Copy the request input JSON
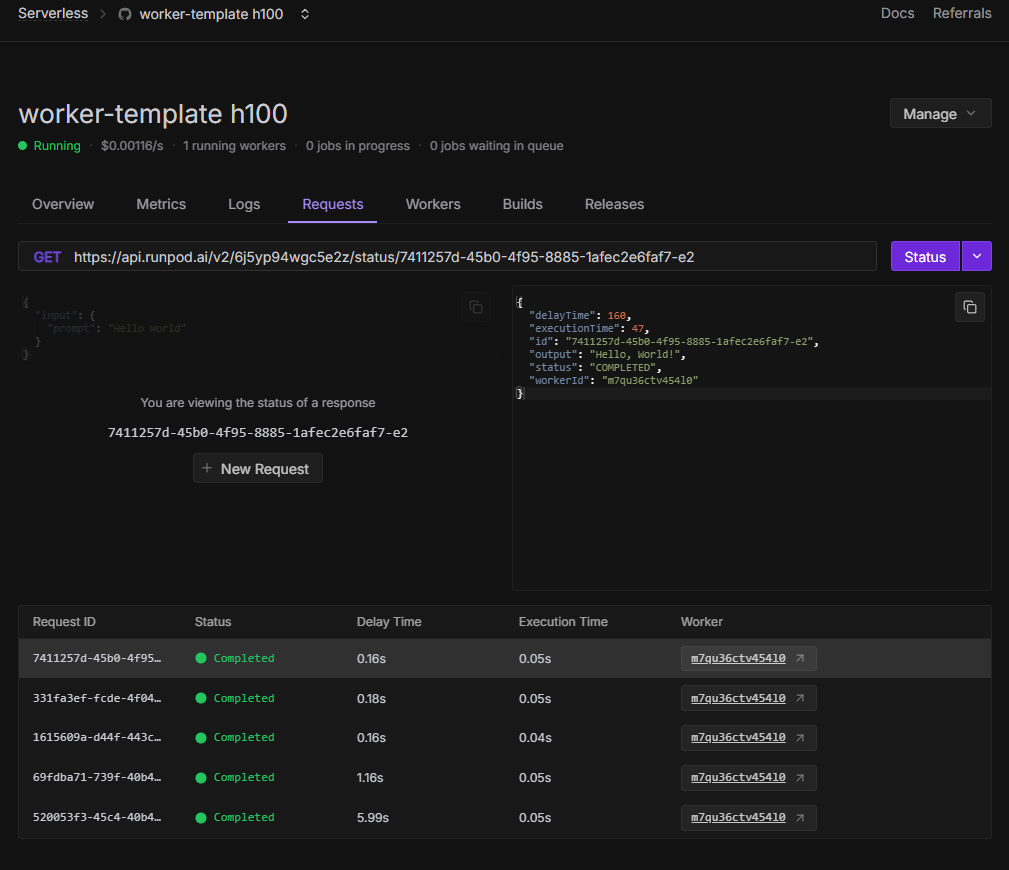Screen dimensions: 1009x870 click(x=476, y=307)
